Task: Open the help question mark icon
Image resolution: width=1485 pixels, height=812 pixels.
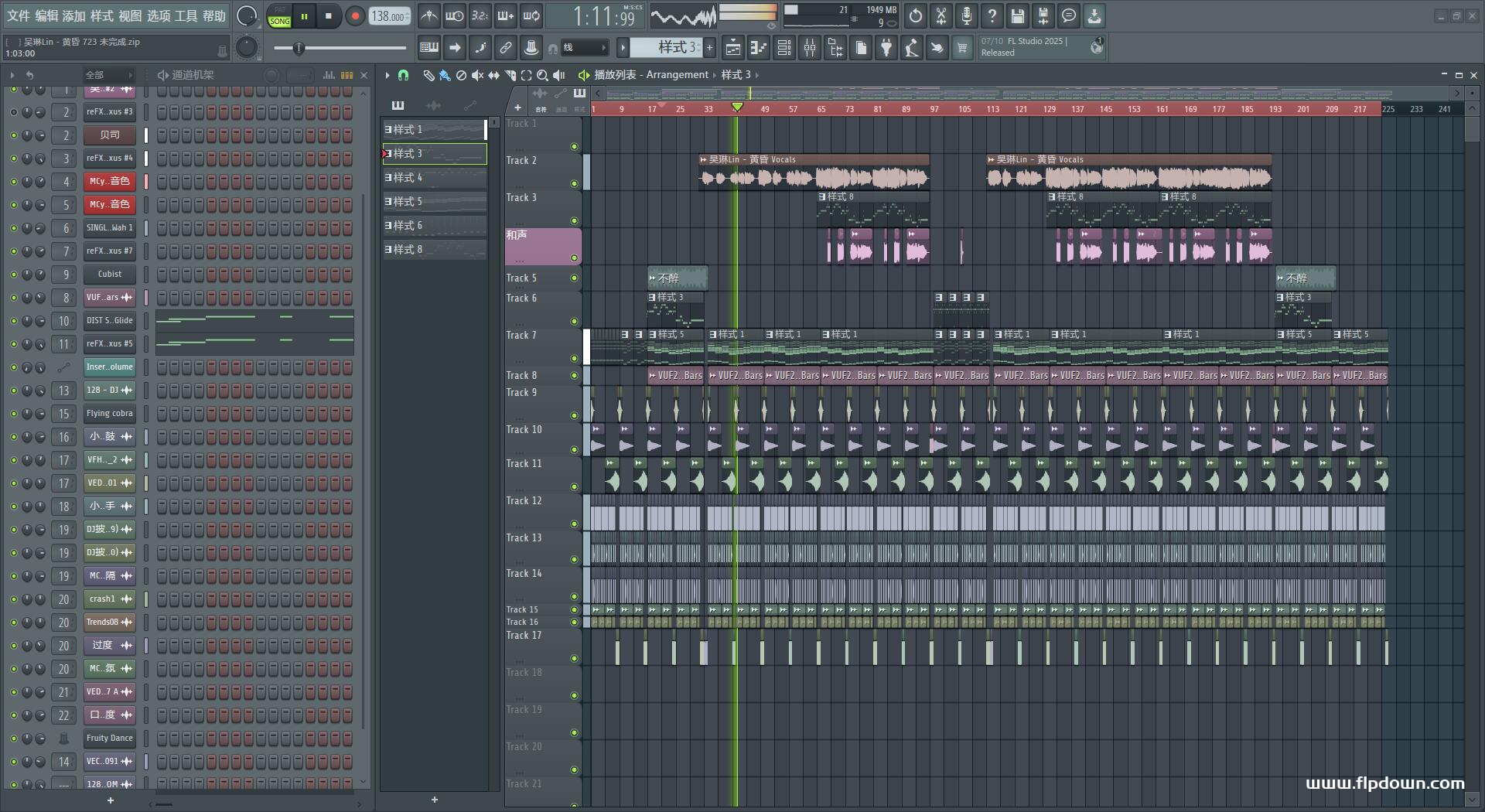Action: [992, 15]
